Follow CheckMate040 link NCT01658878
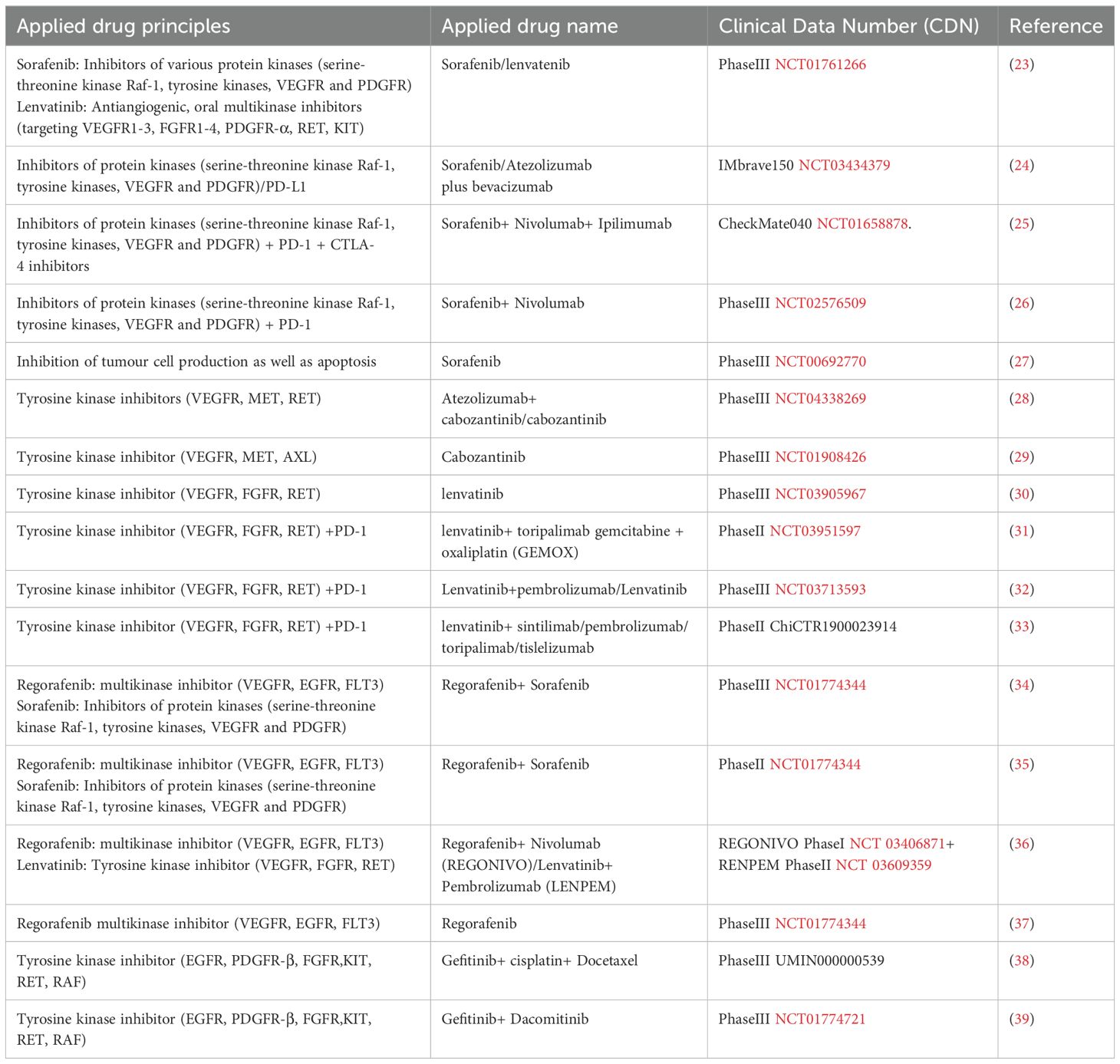 tap(862, 223)
